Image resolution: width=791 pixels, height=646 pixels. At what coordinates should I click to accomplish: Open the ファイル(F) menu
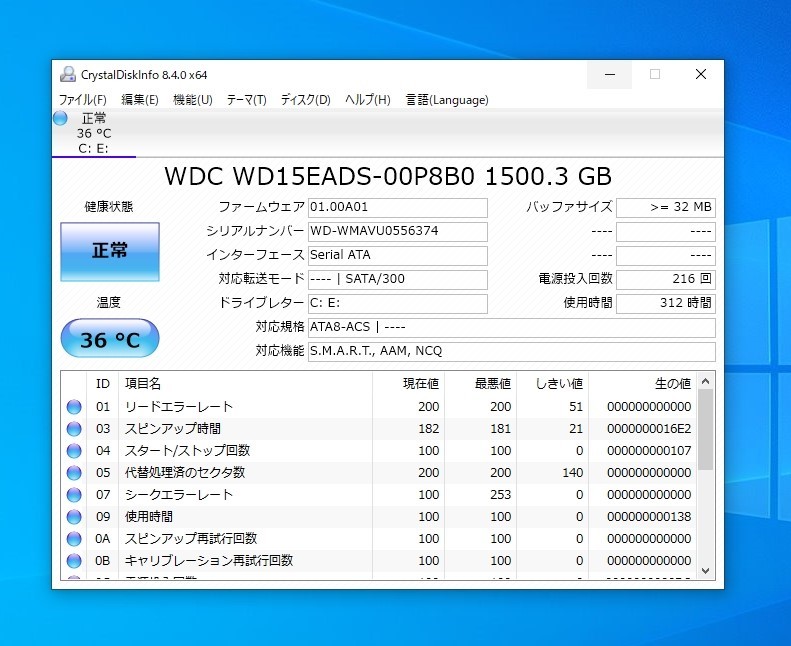coord(83,100)
